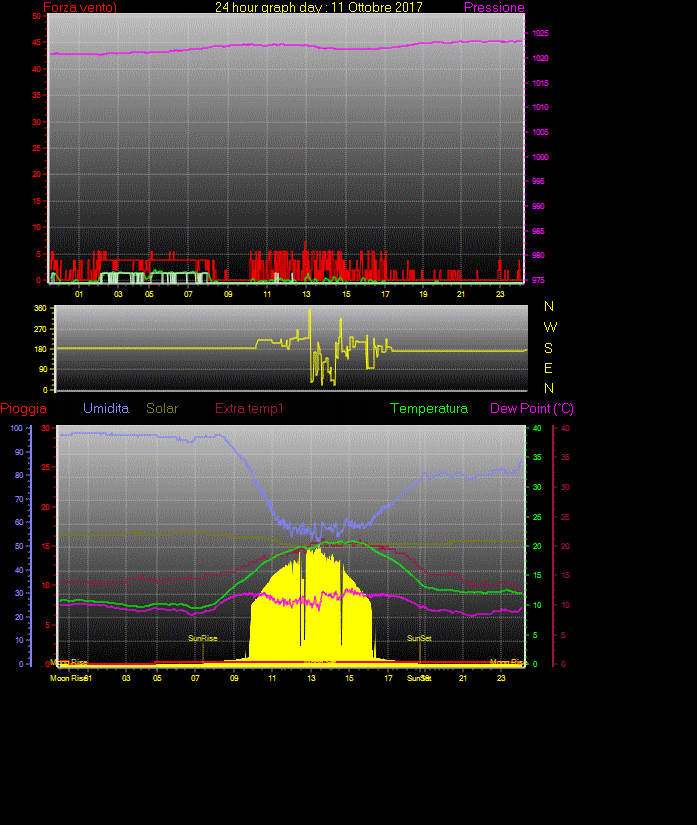697x825 pixels.
Task: Click the 'SunSet' marker label in chart
Action: point(419,638)
